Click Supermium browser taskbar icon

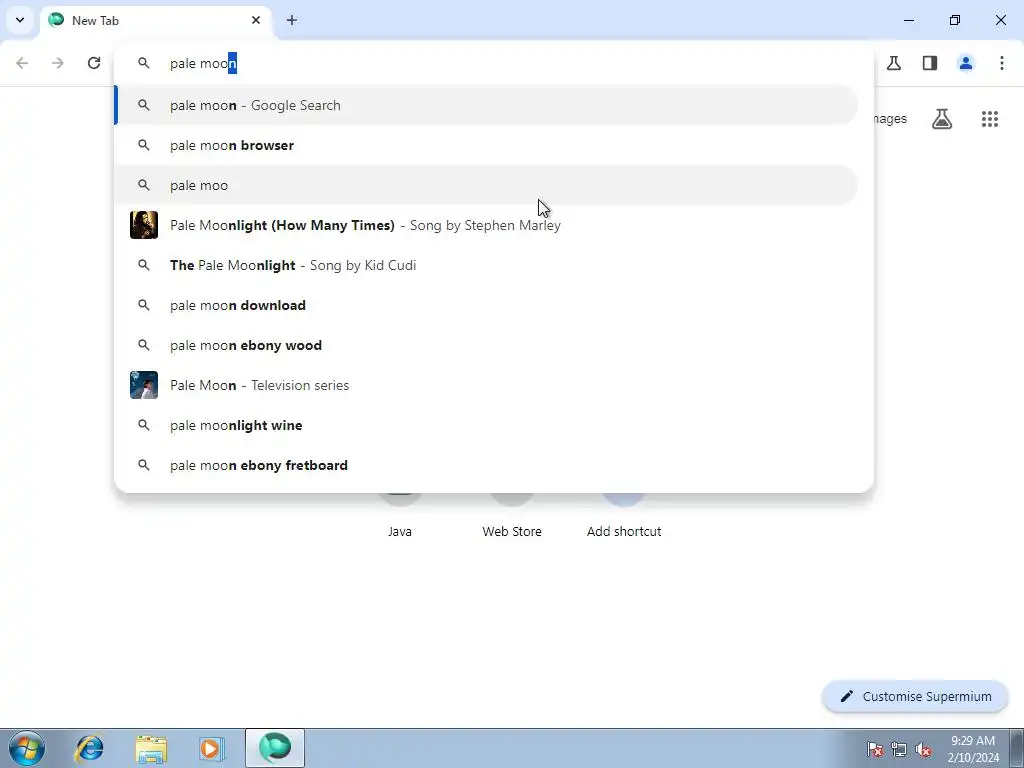click(275, 748)
